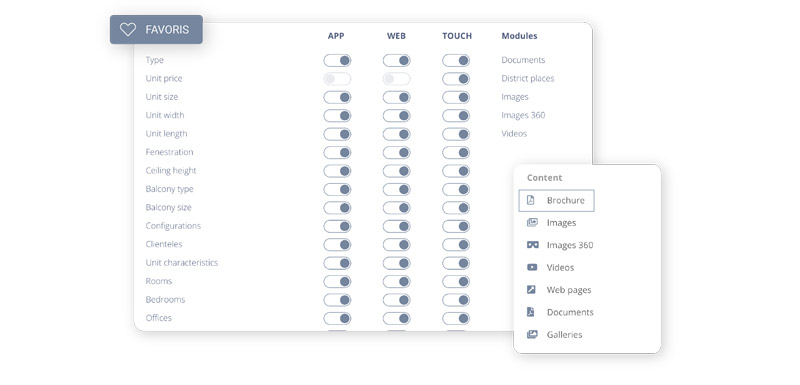The width and height of the screenshot is (800, 385).
Task: Click the Brochure PDF icon
Action: point(531,200)
